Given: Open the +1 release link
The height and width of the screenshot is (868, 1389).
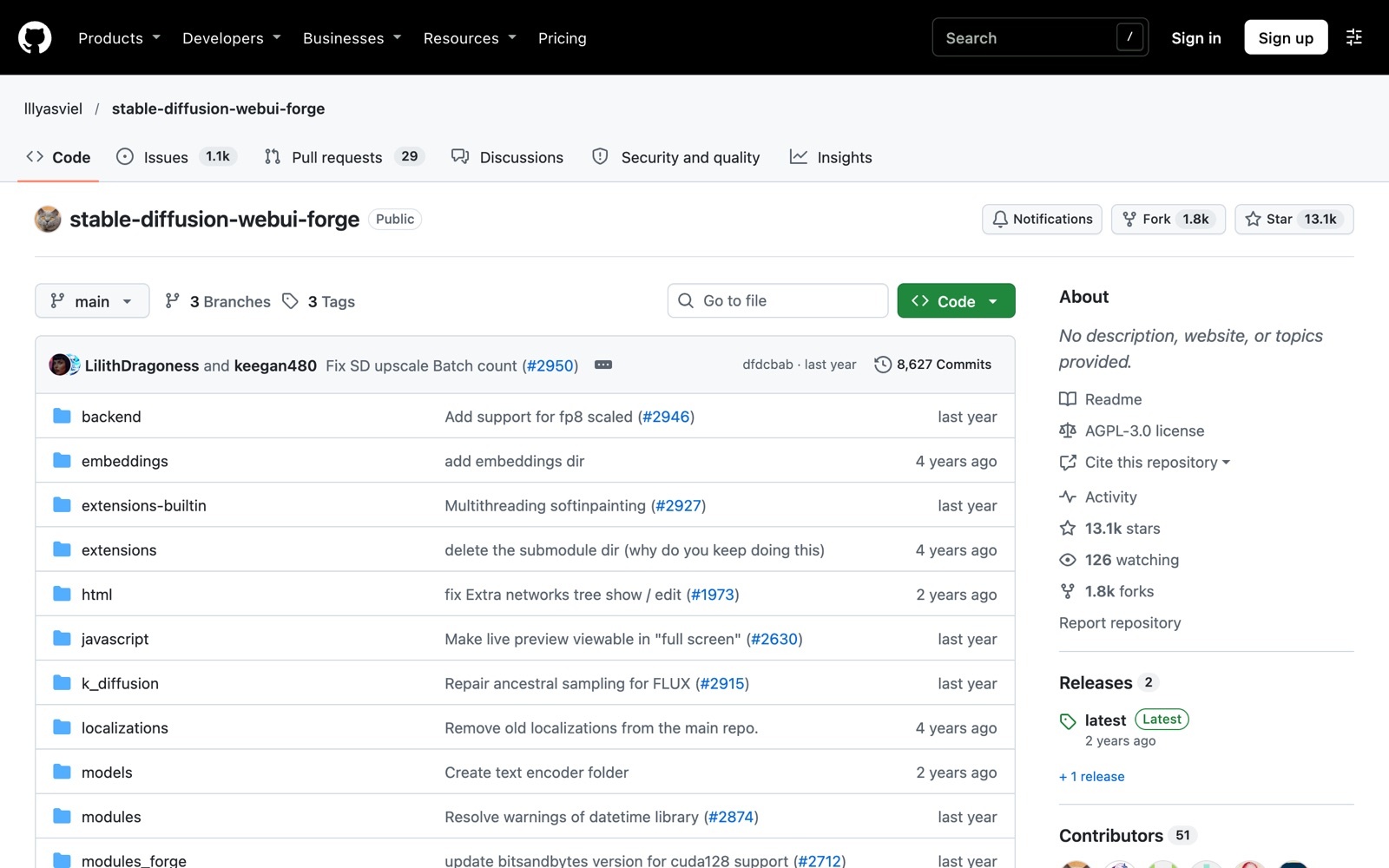Looking at the screenshot, I should click(1091, 776).
